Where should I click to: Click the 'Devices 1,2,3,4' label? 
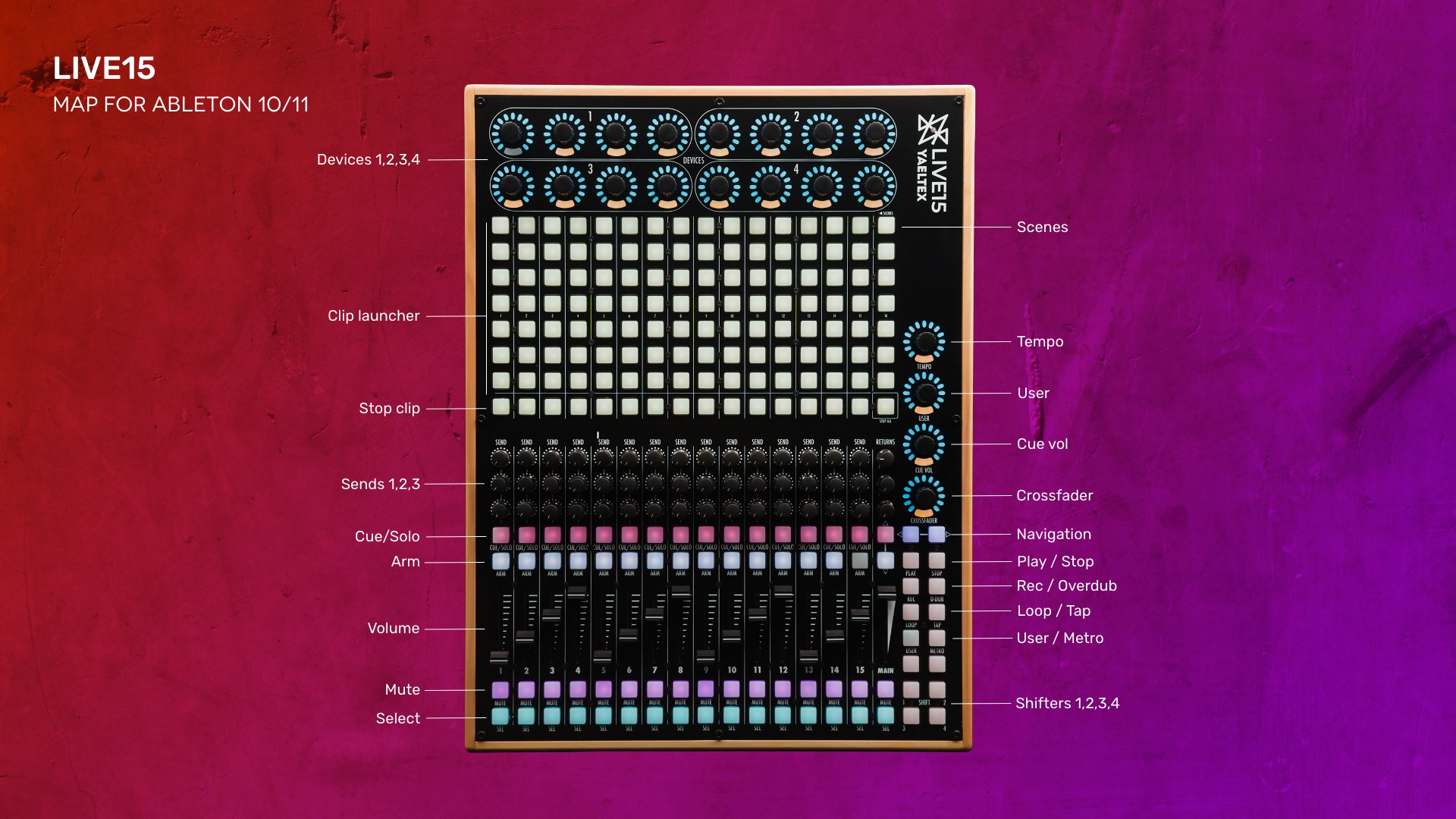tap(369, 159)
